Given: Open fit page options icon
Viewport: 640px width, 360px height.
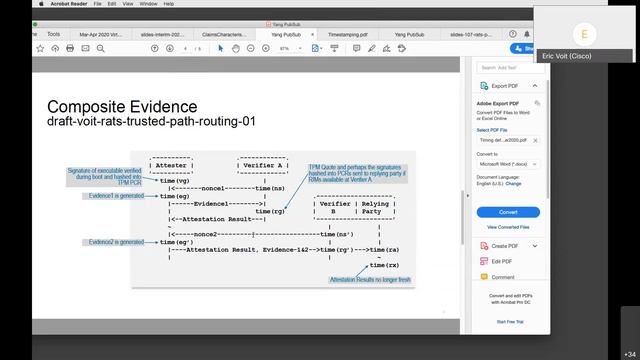Looking at the screenshot, I should 316,49.
